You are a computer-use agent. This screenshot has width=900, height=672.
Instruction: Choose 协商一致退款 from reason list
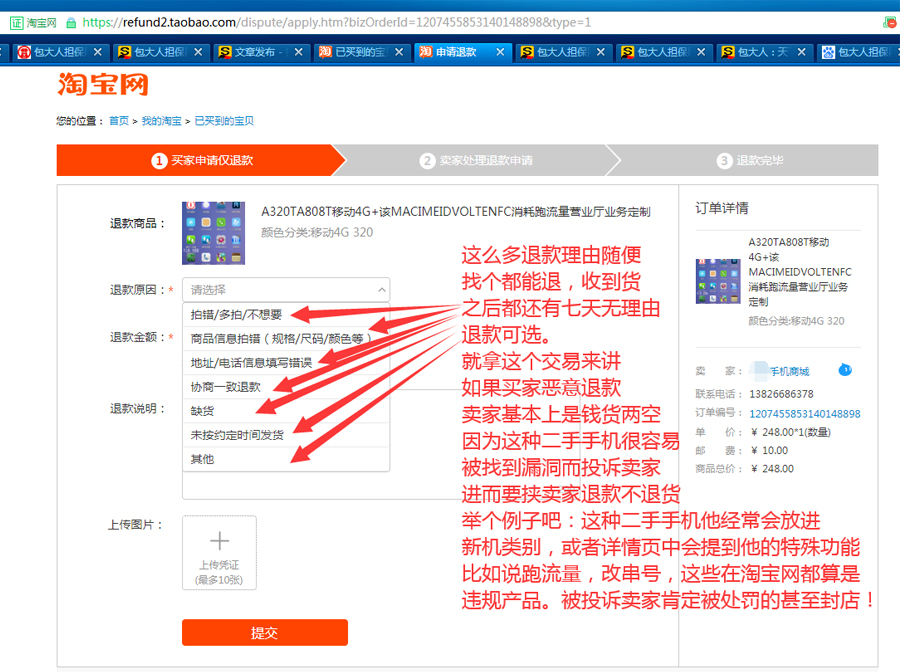tap(226, 387)
